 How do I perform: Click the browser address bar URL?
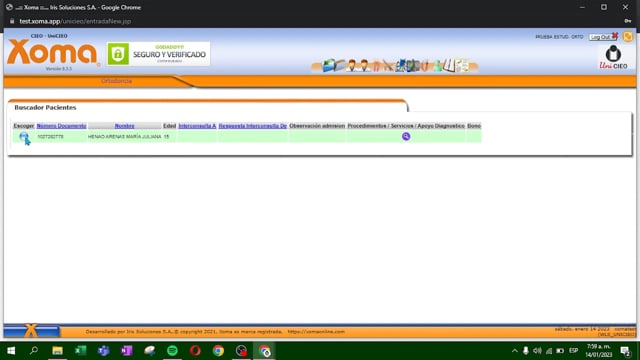(x=75, y=21)
